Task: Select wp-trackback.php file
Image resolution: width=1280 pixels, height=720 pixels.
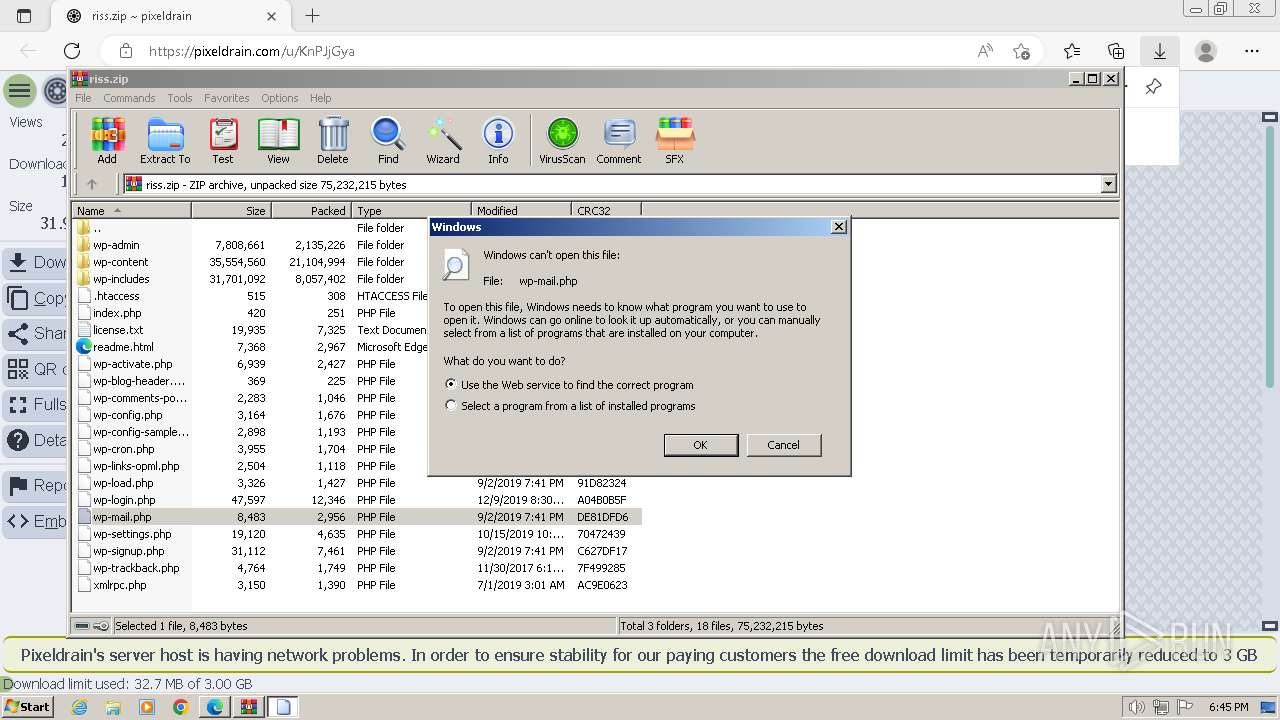Action: 136,568
